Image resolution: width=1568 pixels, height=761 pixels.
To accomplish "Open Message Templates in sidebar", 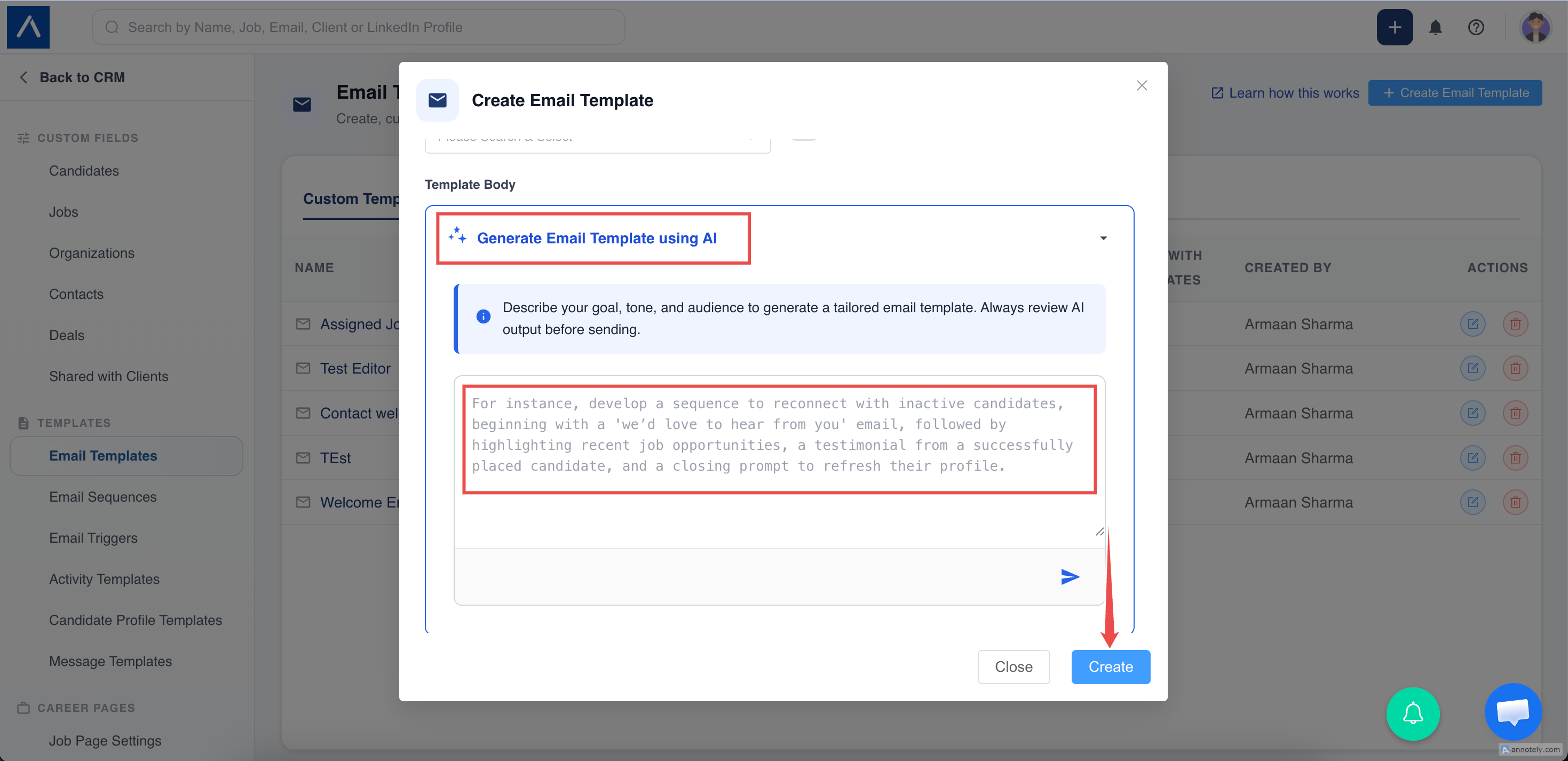I will tap(110, 662).
